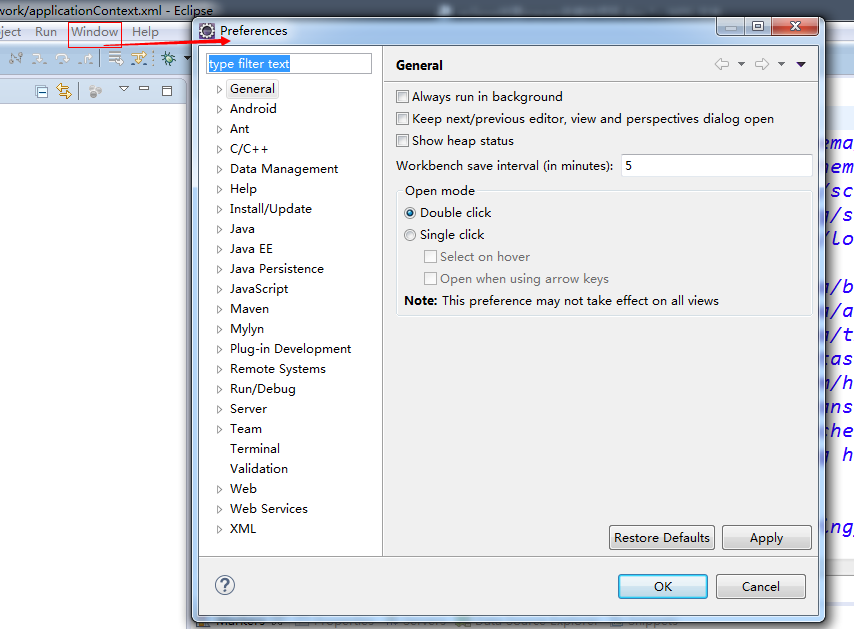Expand the Run/Debug node arrow
This screenshot has height=629, width=854.
click(219, 389)
